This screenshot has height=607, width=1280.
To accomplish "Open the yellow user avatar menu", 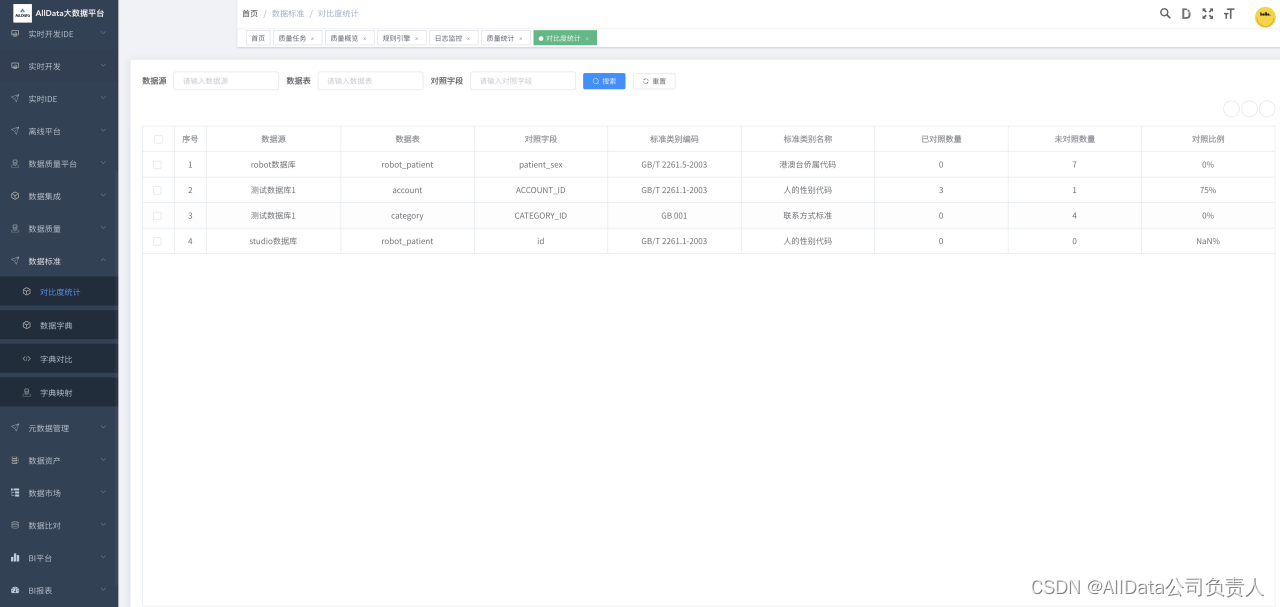I will coord(1265,16).
